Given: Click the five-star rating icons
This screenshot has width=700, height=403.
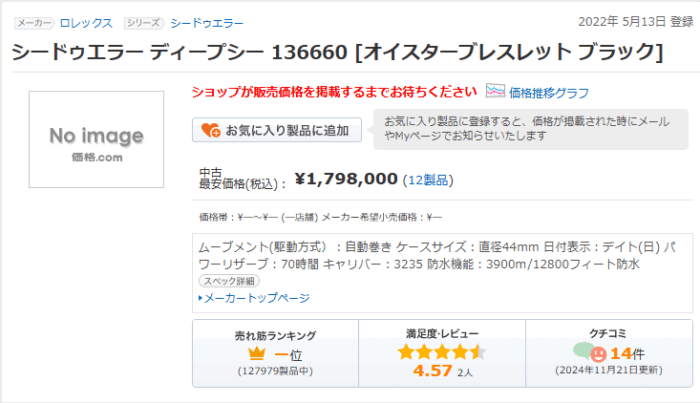Looking at the screenshot, I should pyautogui.click(x=442, y=352).
